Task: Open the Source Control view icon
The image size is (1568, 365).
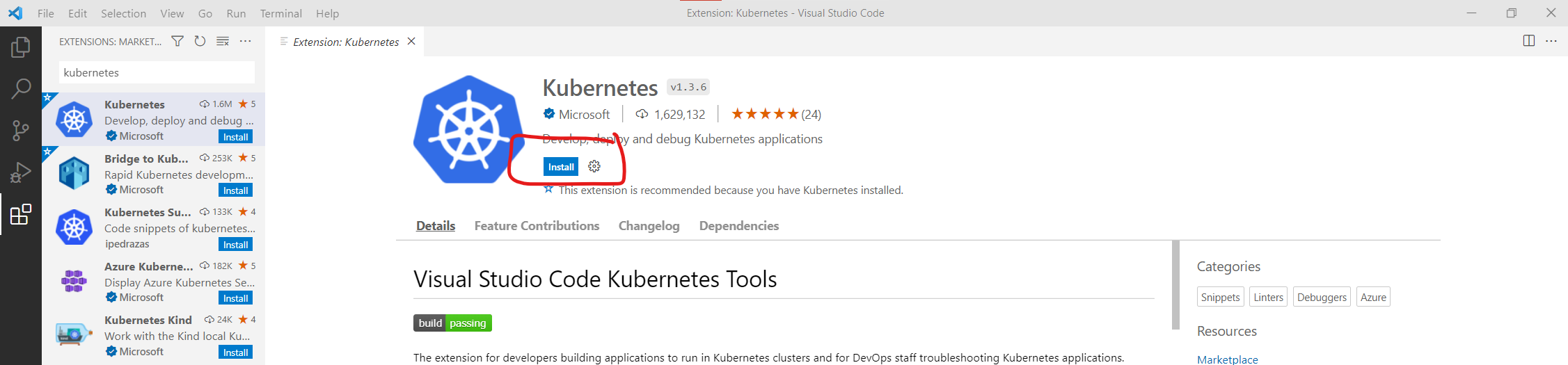Action: (20, 131)
